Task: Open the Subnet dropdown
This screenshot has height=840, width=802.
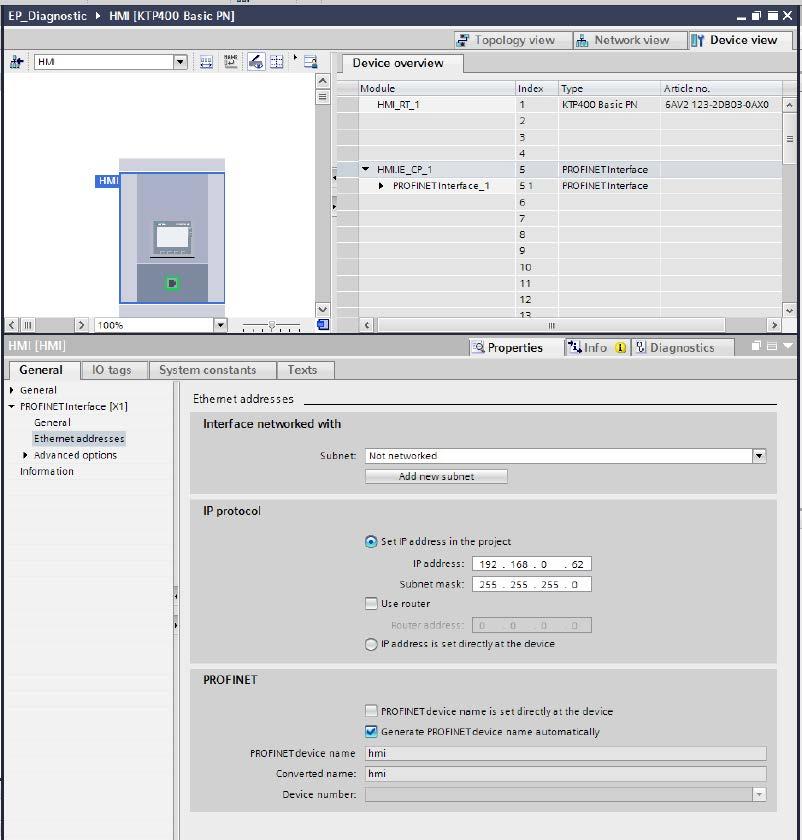Action: pyautogui.click(x=759, y=456)
